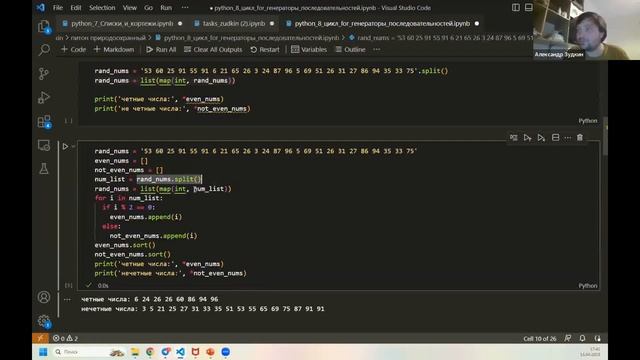
Task: Add a new Code cell
Action: tap(73, 49)
